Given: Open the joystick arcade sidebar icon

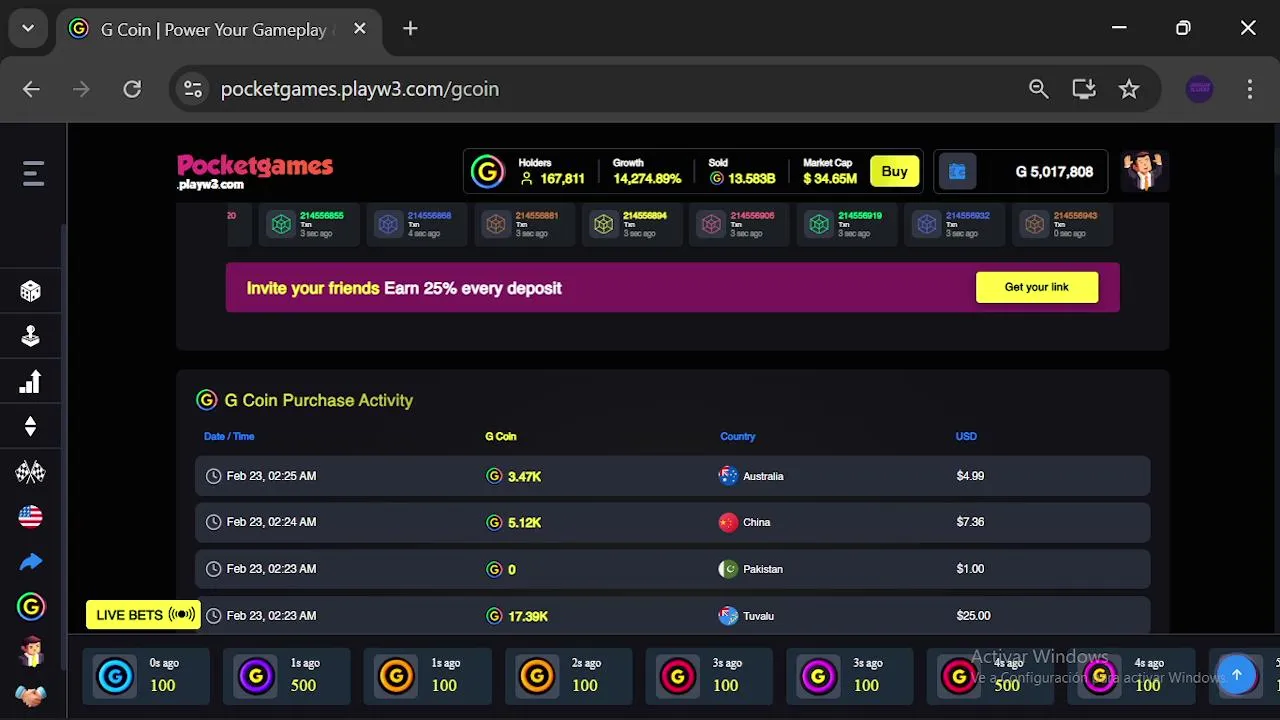Looking at the screenshot, I should click(x=31, y=336).
